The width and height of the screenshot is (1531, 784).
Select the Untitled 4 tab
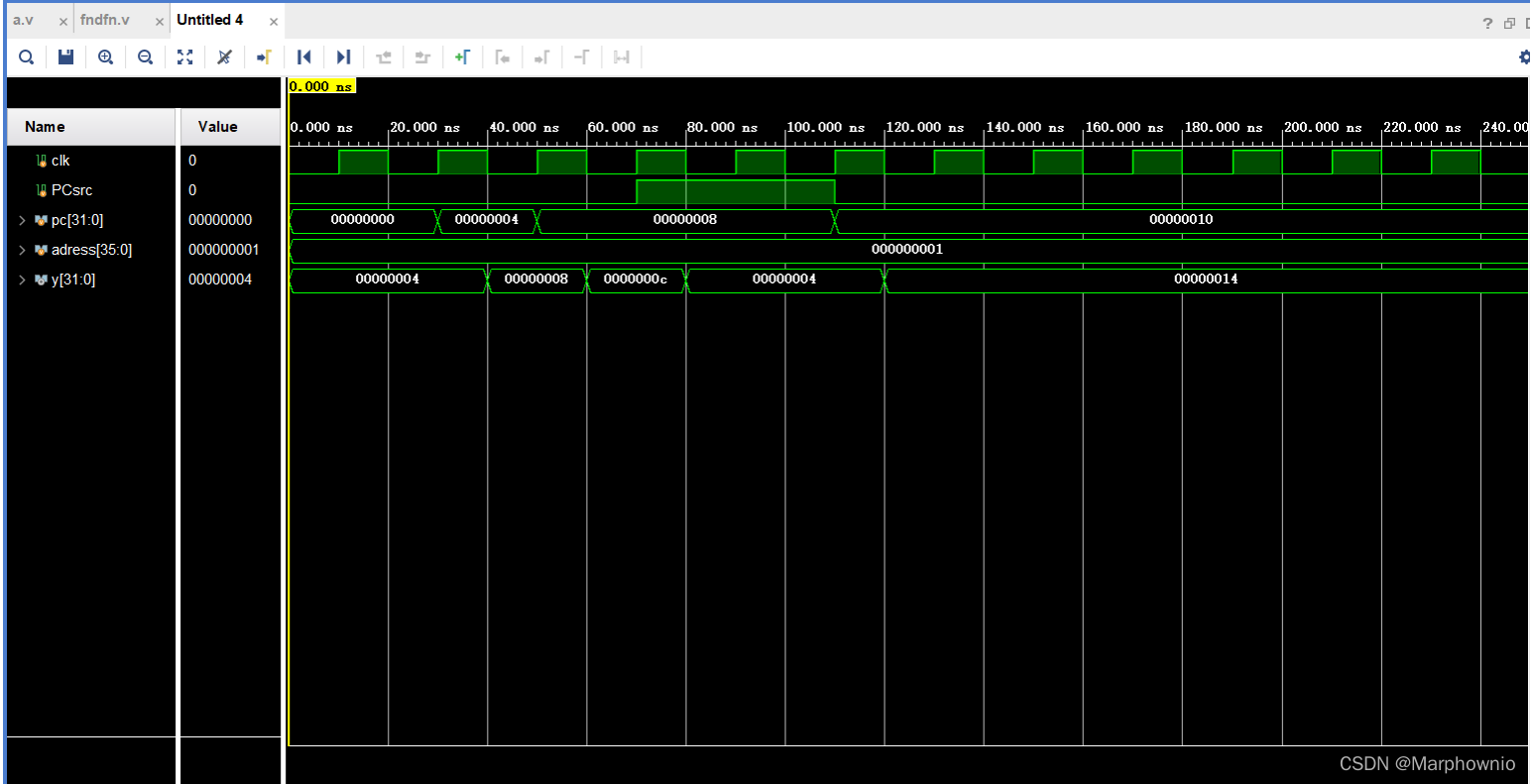point(210,20)
